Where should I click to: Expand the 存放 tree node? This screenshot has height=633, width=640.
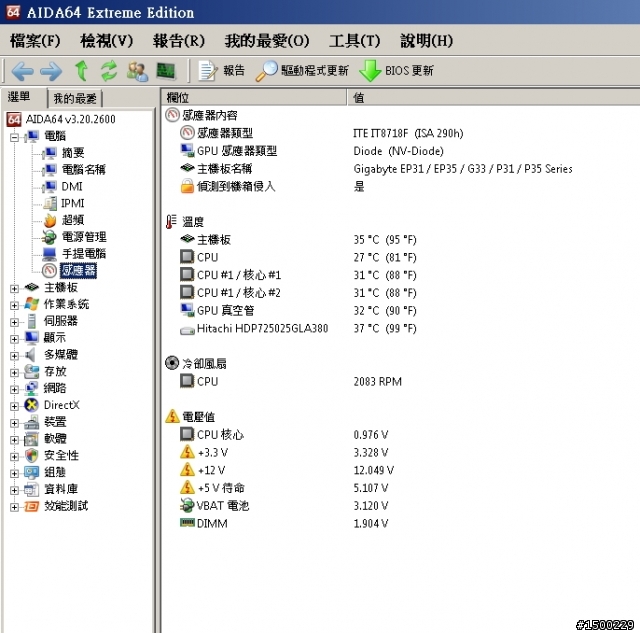click(14, 373)
